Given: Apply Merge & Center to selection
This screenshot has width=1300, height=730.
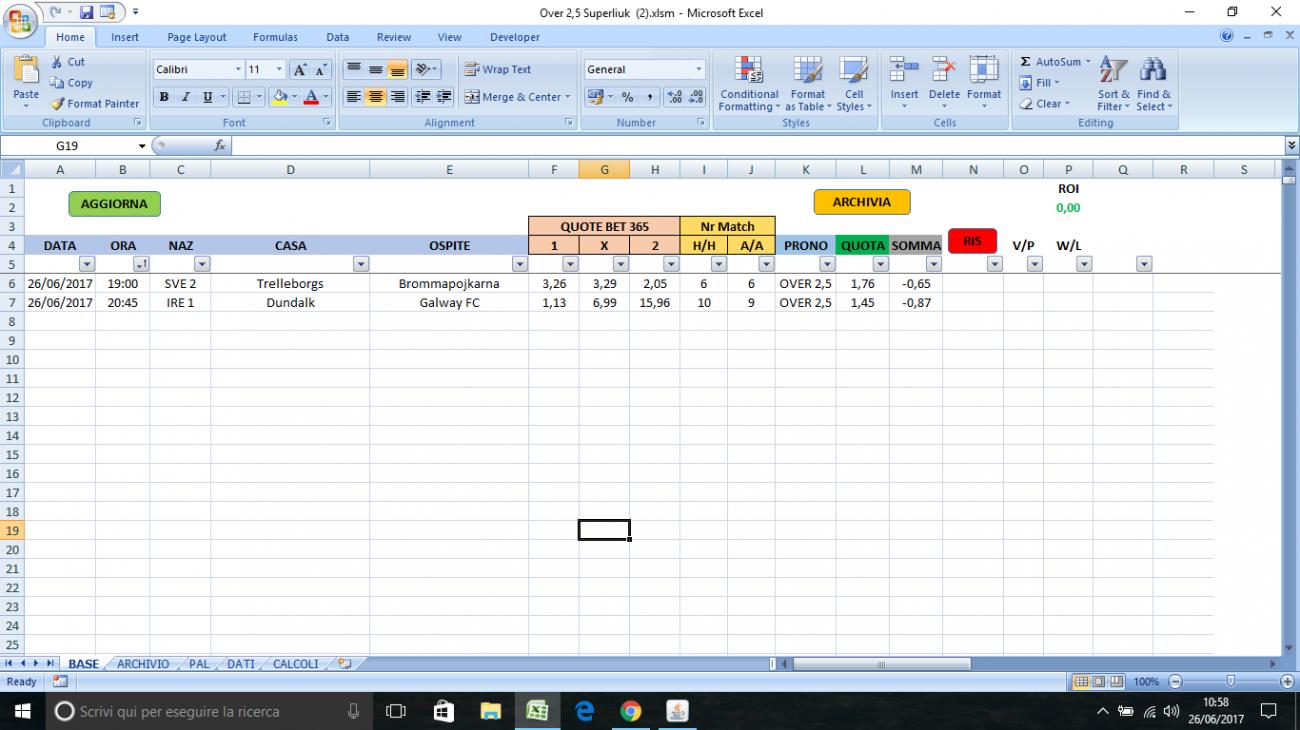Looking at the screenshot, I should (513, 97).
